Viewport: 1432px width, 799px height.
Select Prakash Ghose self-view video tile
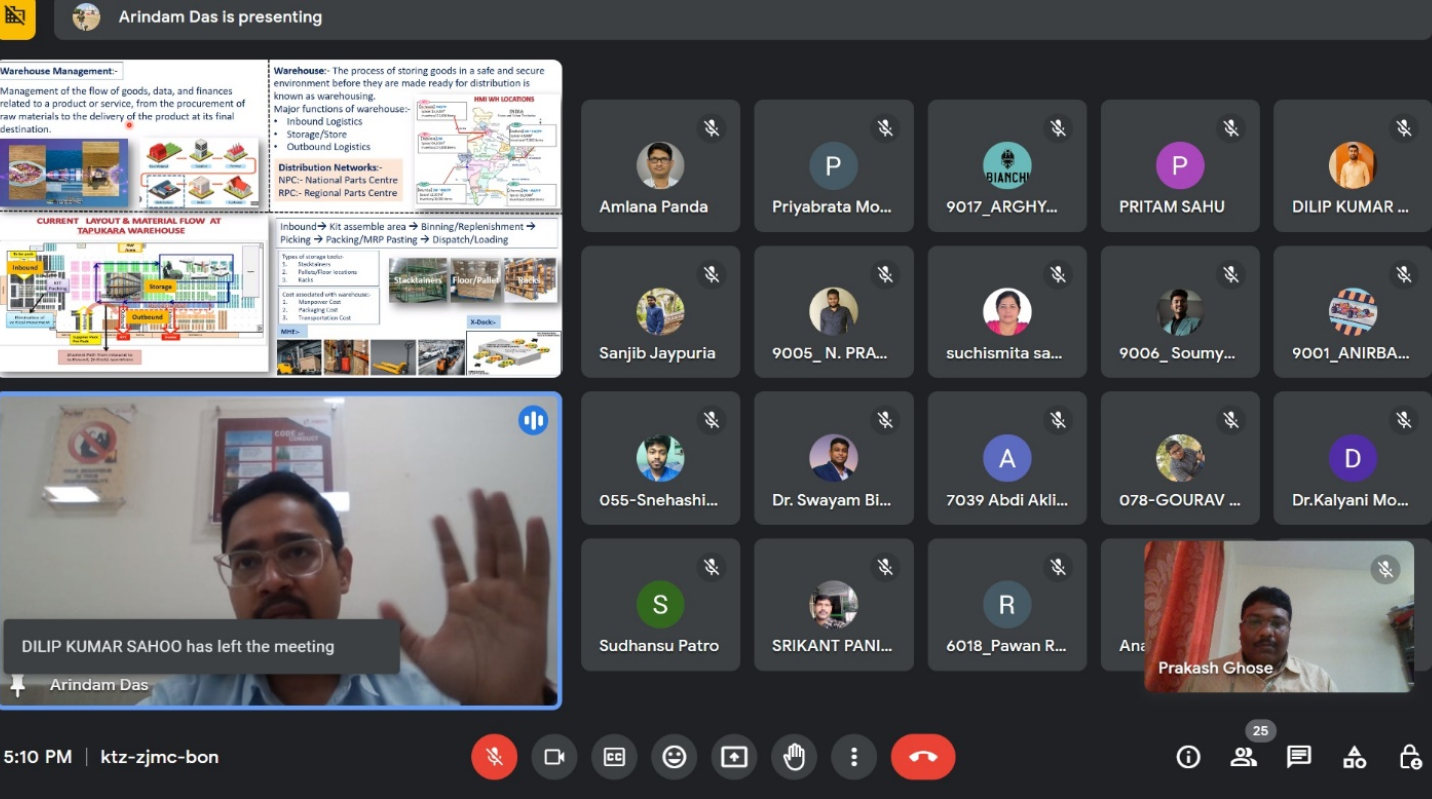click(1279, 616)
